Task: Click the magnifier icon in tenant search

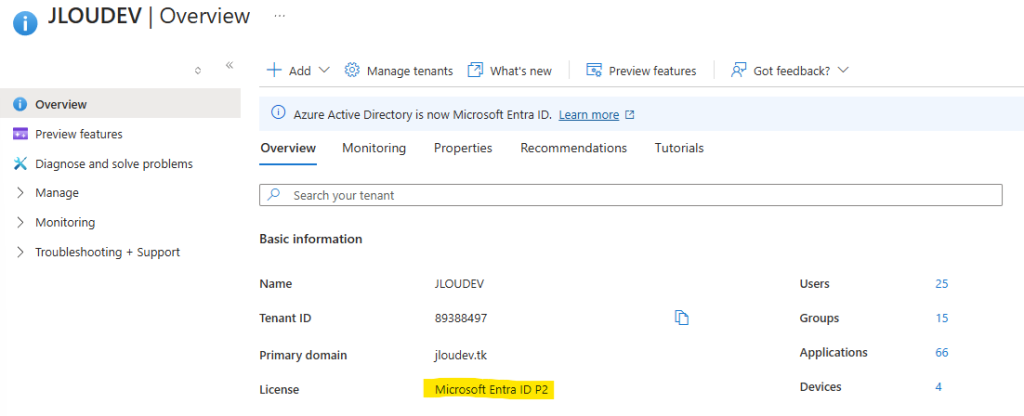Action: (x=275, y=195)
